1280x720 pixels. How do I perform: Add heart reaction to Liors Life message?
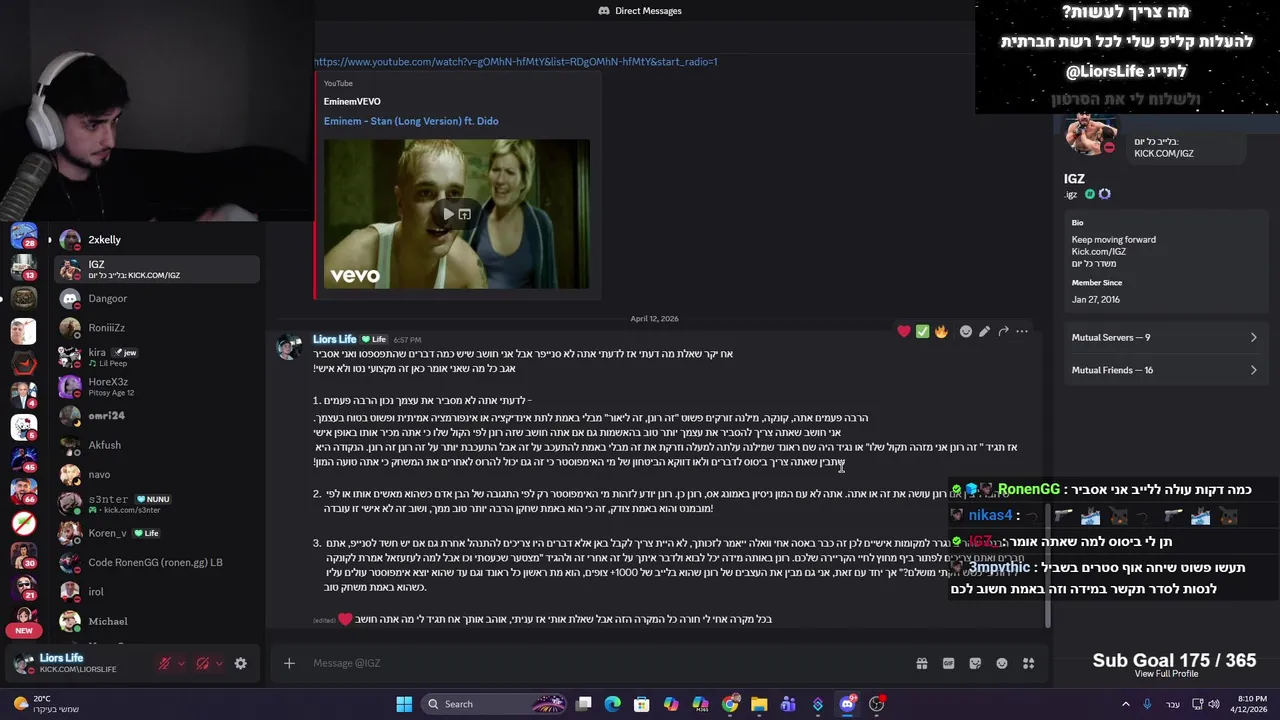pyautogui.click(x=904, y=331)
